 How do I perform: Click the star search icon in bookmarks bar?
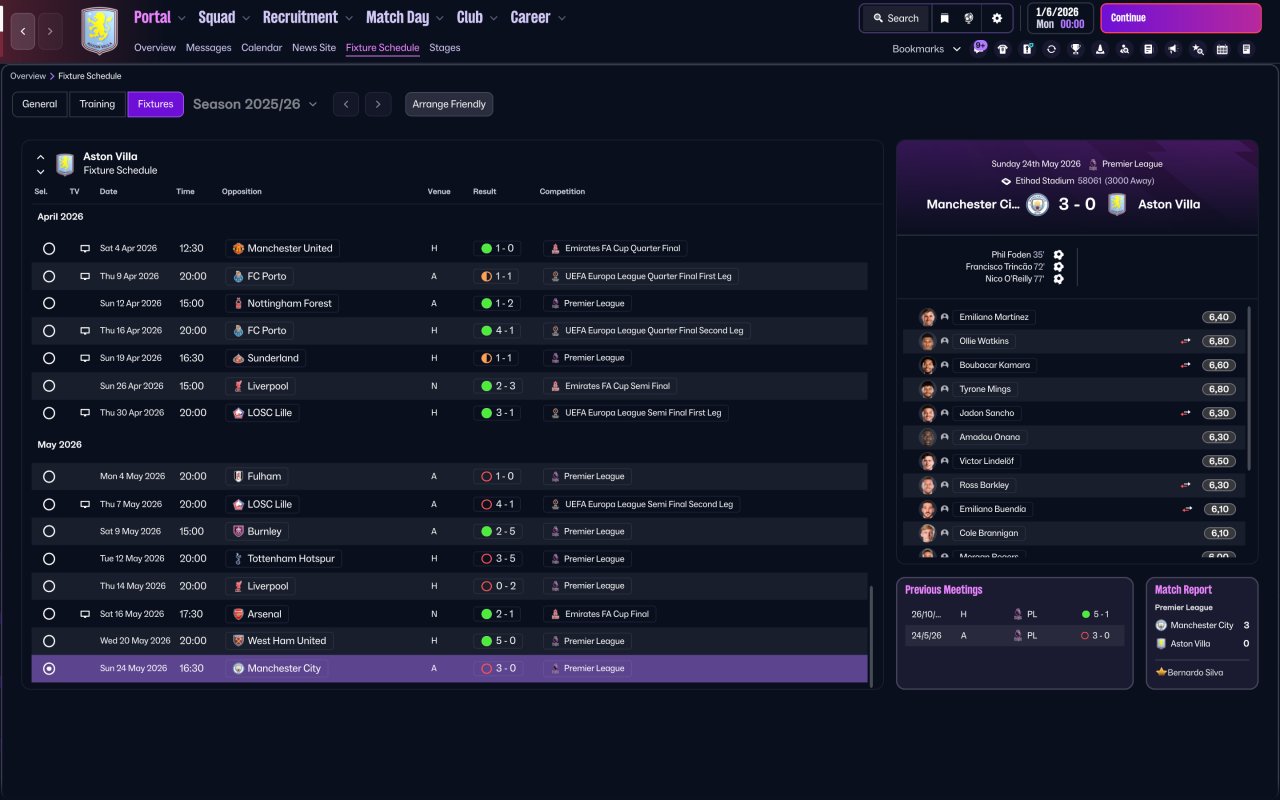pyautogui.click(x=1198, y=49)
